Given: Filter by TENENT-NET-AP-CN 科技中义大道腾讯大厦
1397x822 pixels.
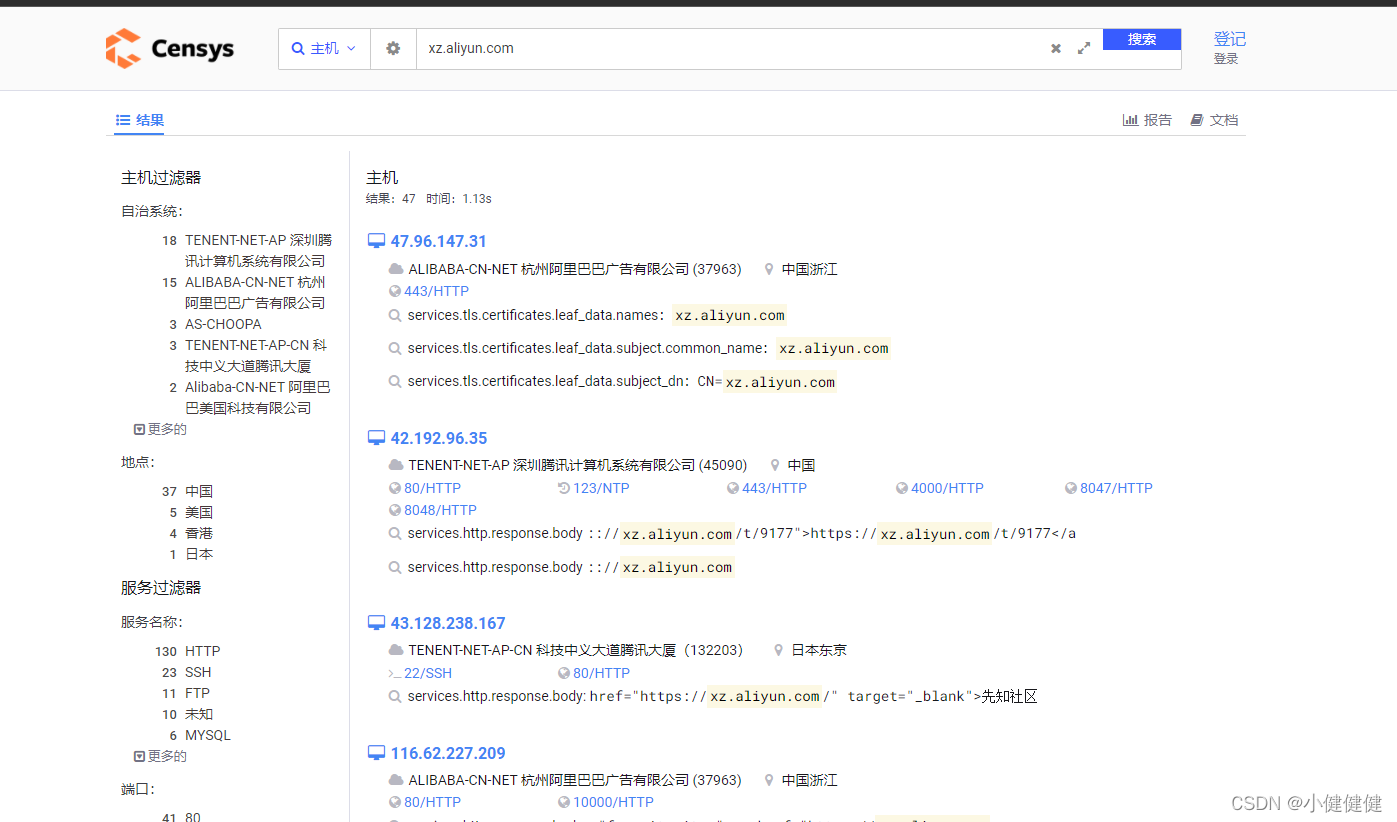Looking at the screenshot, I should pos(256,356).
